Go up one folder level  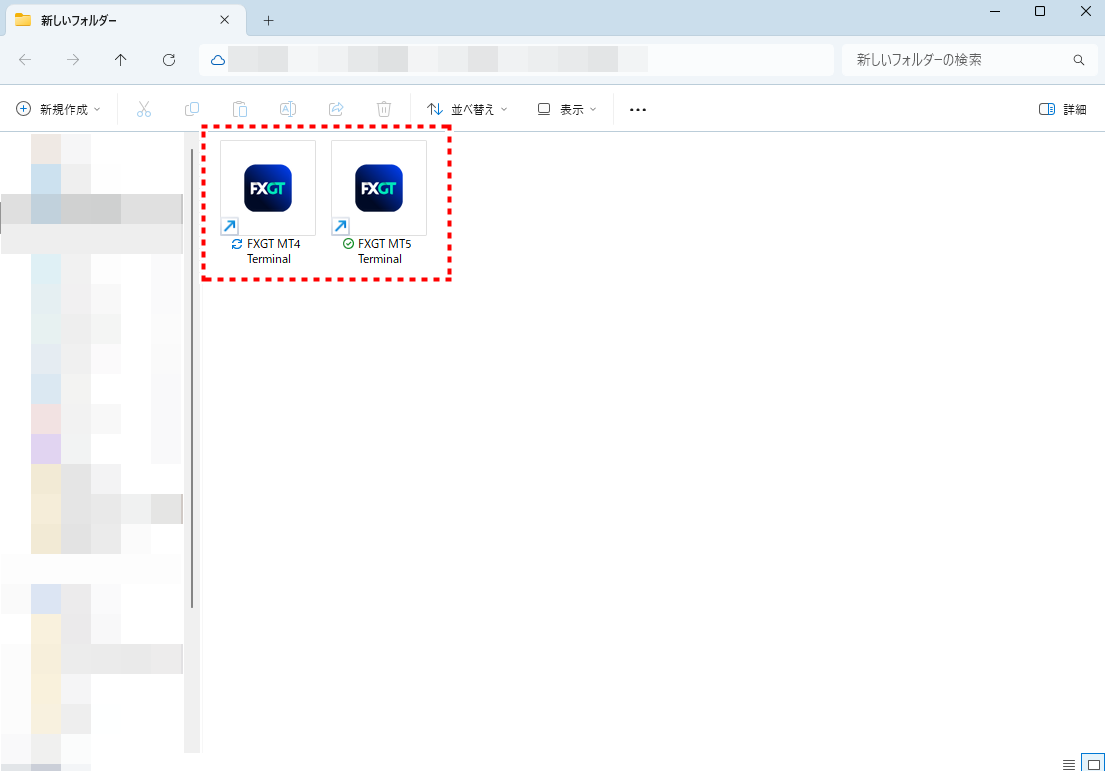(x=121, y=60)
